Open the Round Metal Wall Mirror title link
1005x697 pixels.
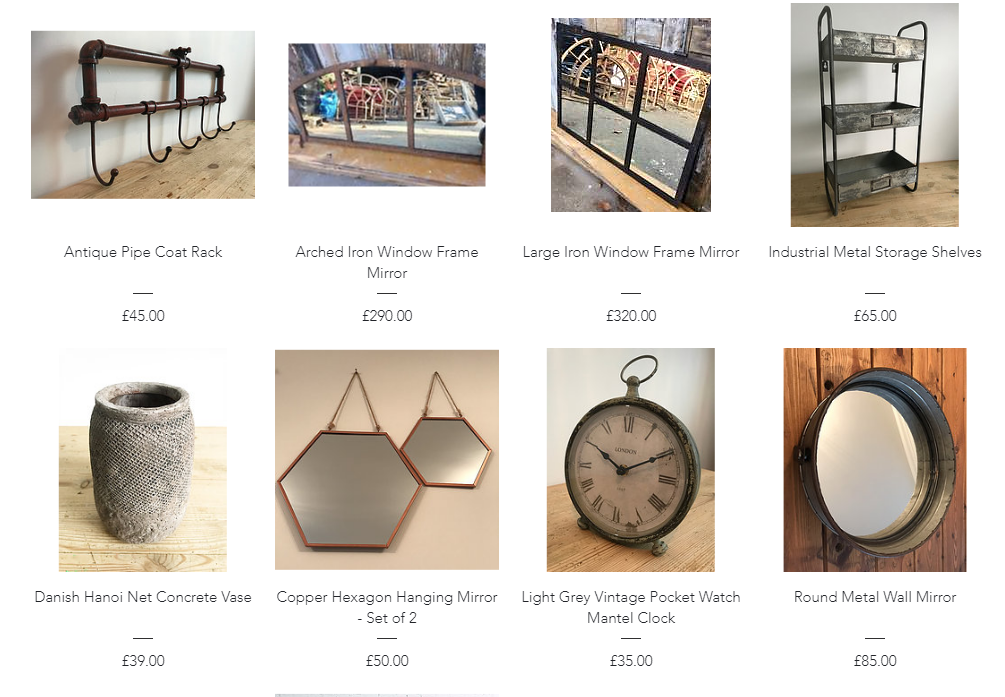[x=875, y=597]
